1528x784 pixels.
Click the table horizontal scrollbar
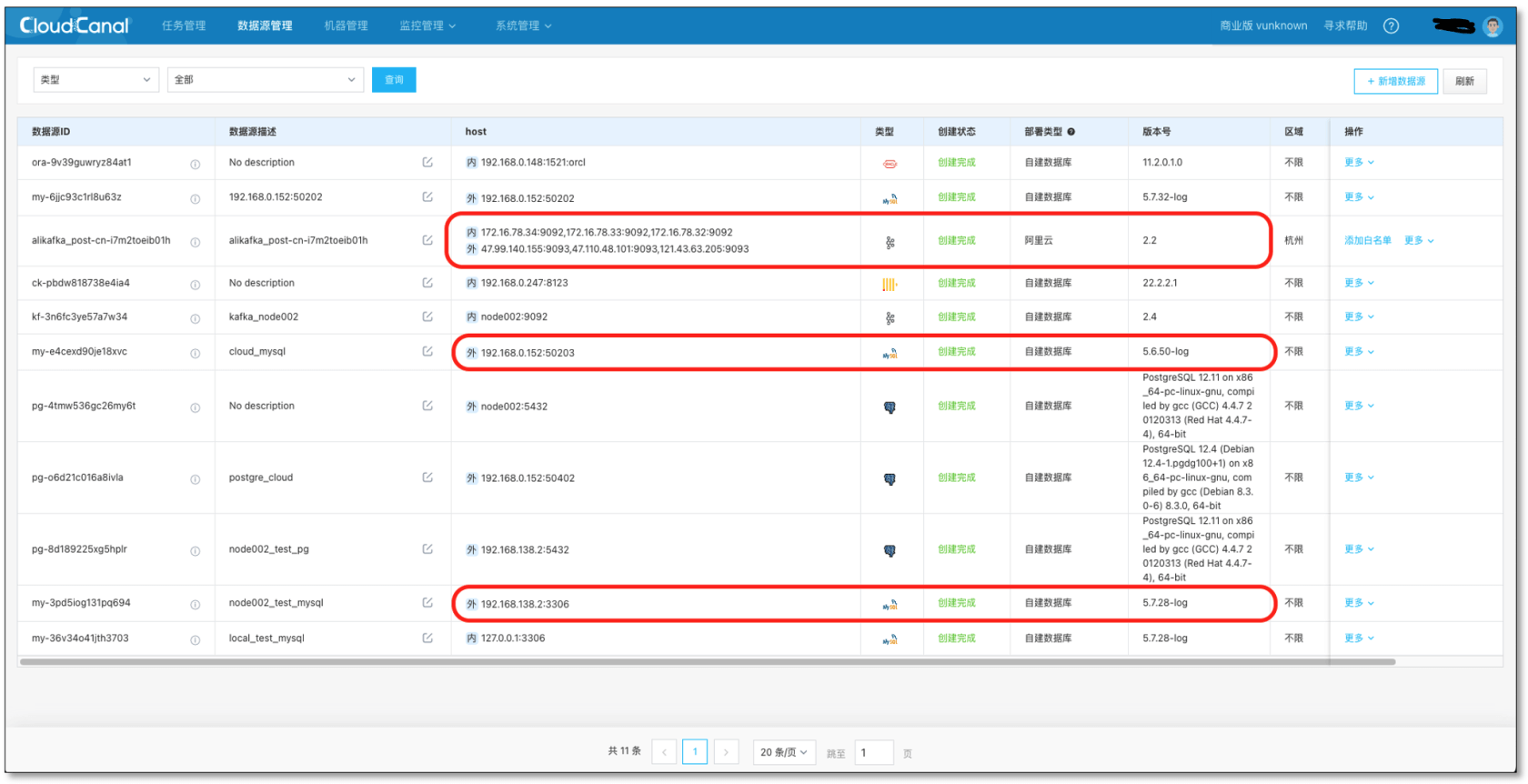click(708, 662)
